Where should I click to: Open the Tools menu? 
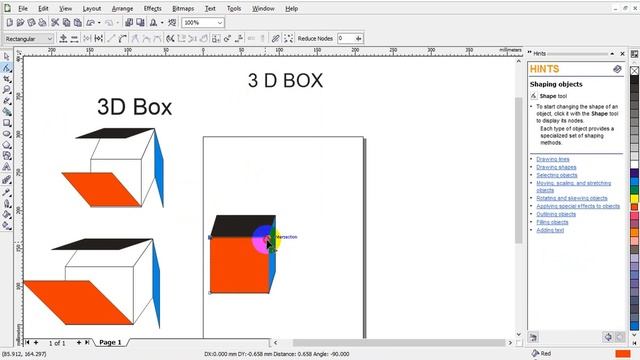click(234, 8)
